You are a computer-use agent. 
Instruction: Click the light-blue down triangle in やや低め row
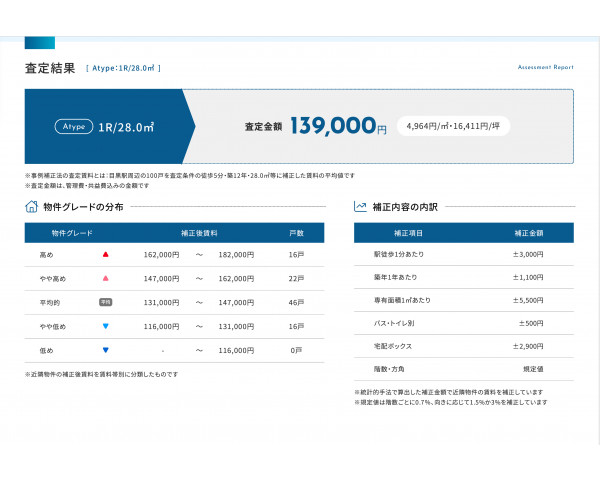click(106, 326)
